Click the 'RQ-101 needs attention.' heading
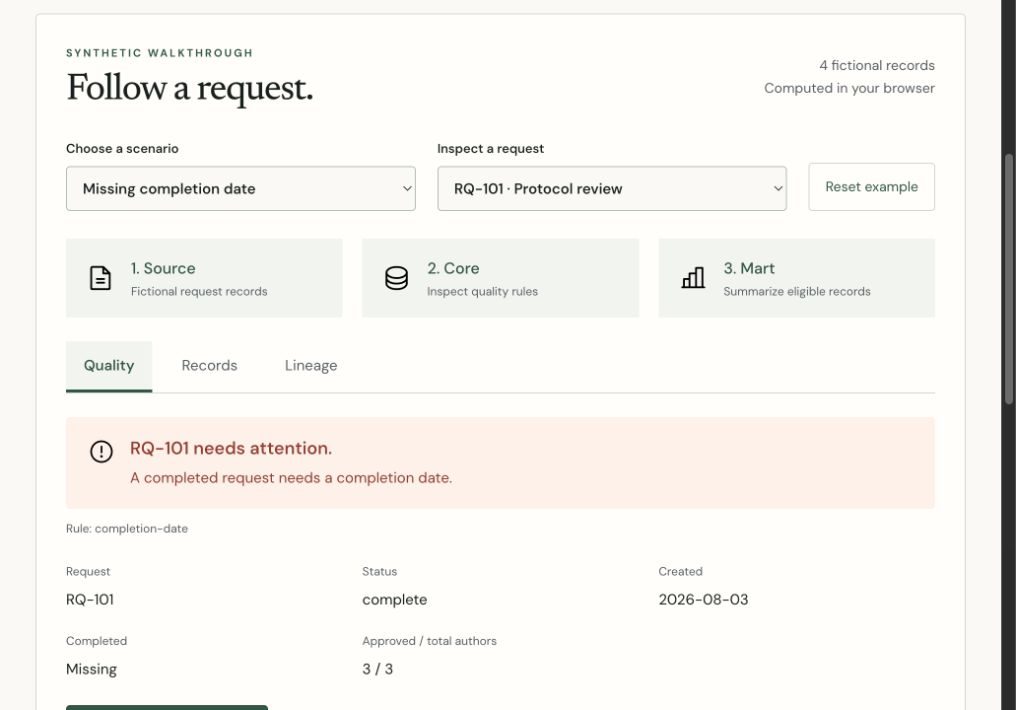This screenshot has width=1016, height=710. click(x=231, y=448)
